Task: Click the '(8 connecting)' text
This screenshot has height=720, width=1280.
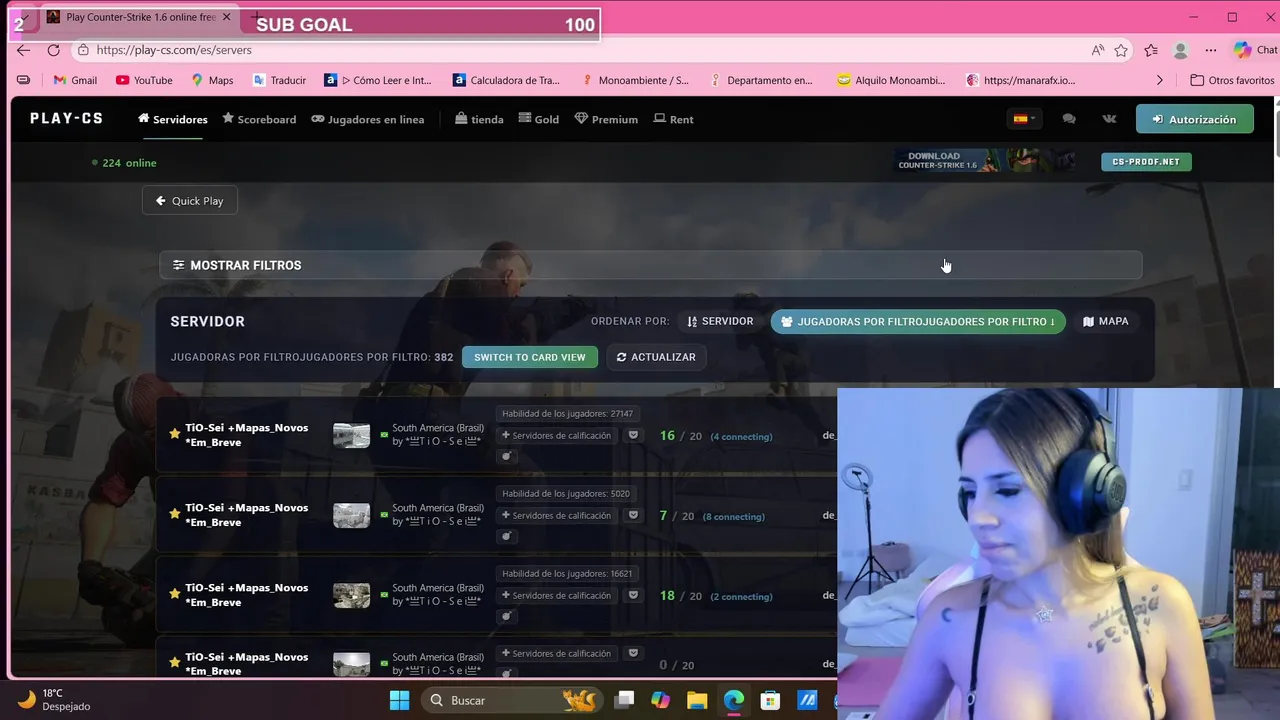Action: pyautogui.click(x=734, y=517)
